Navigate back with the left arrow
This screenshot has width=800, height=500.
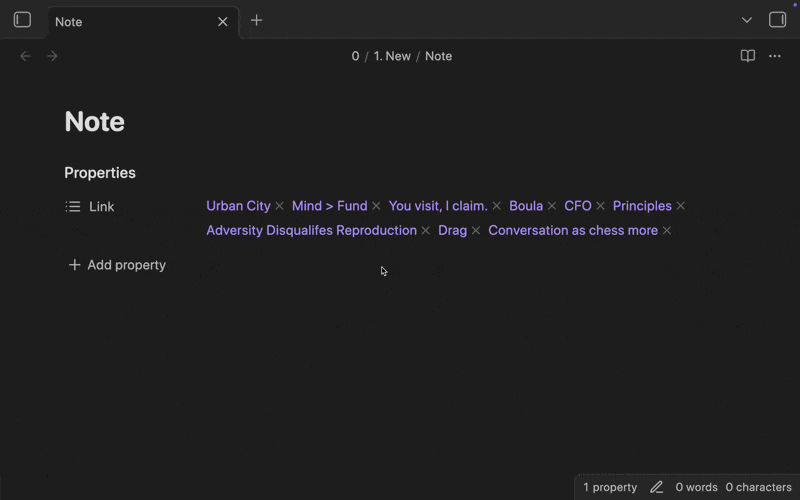26,56
